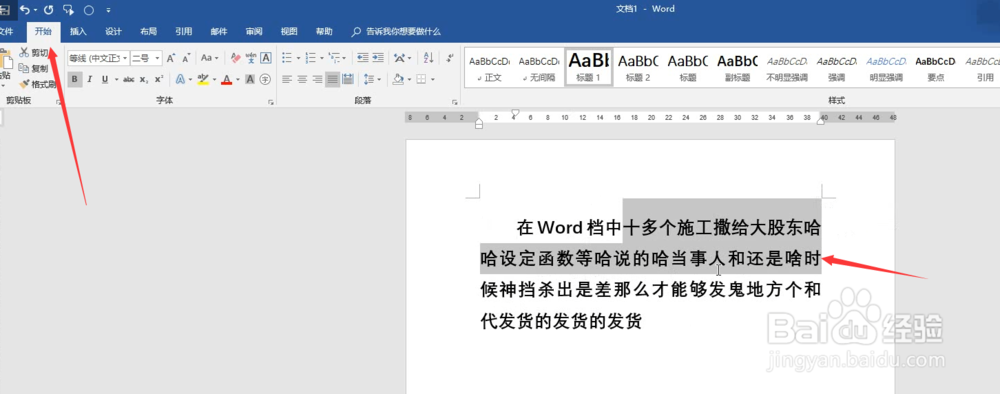Viewport: 1000px width, 394px height.
Task: Click Distributed alignment icon
Action: 348,80
